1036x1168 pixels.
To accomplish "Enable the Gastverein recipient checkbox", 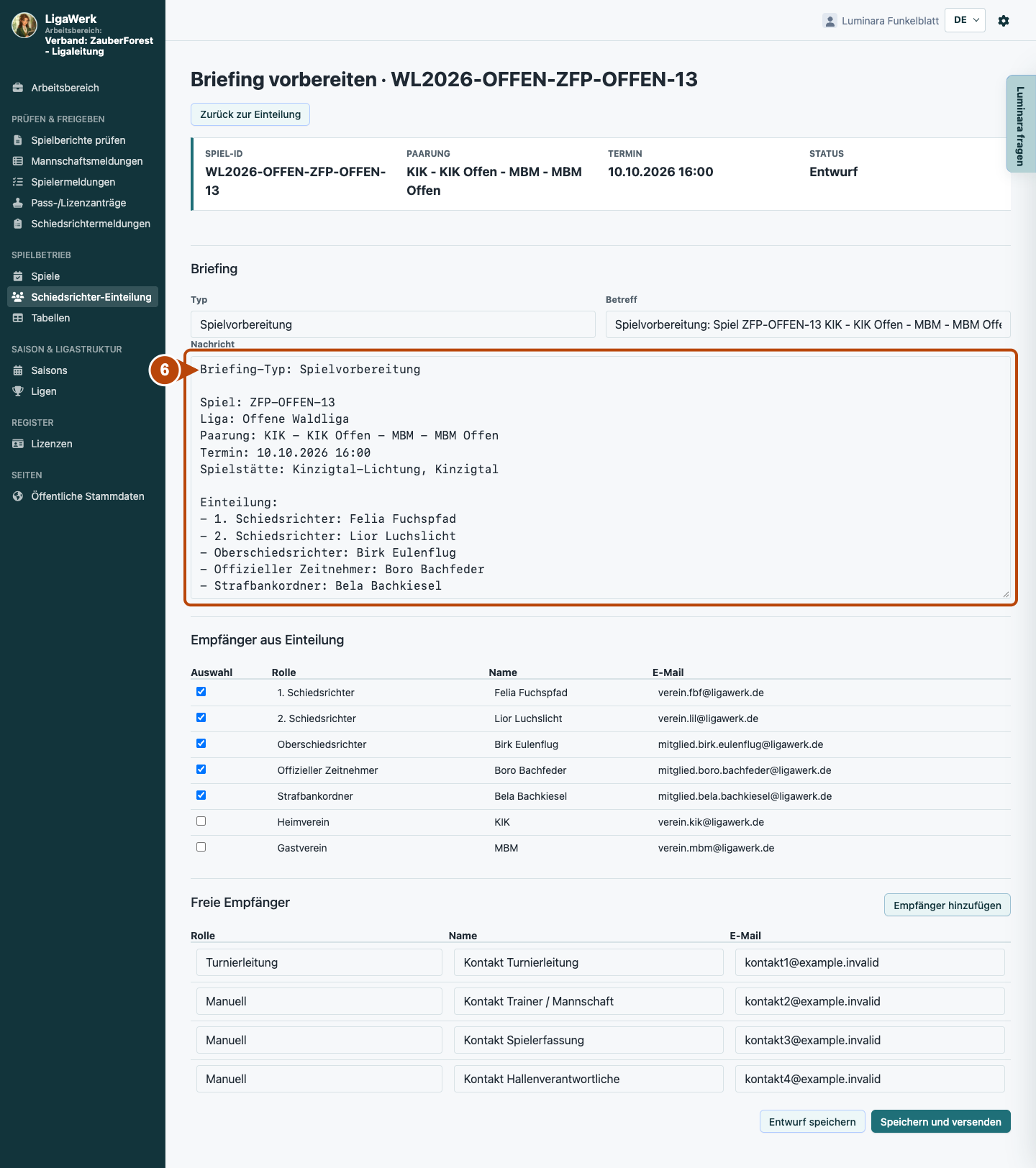I will 201,847.
